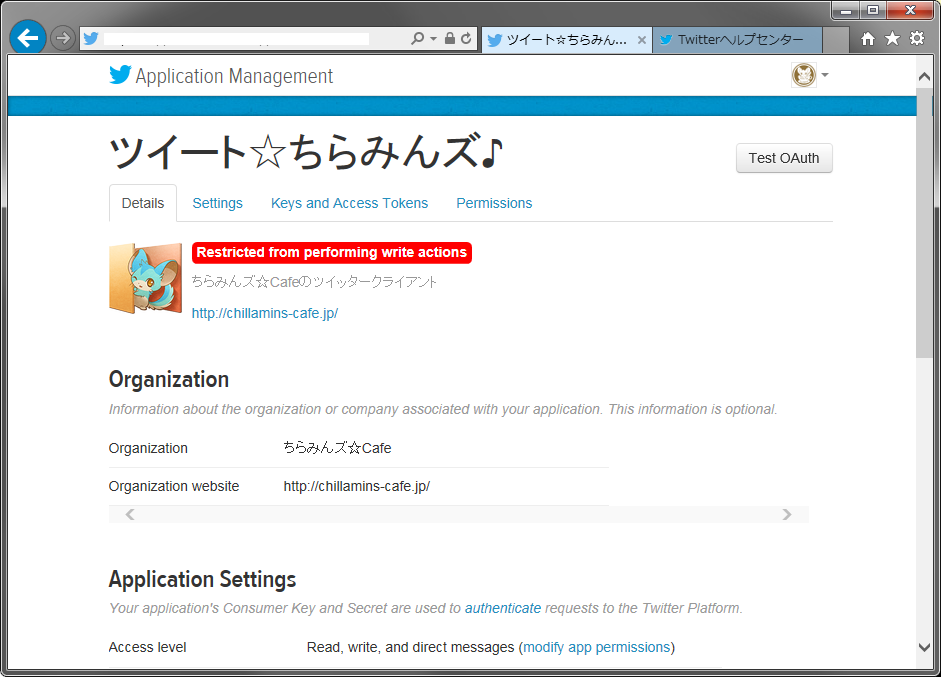The image size is (941, 677).
Task: Click the left arrow of horizontal scrollbar
Action: pyautogui.click(x=130, y=514)
